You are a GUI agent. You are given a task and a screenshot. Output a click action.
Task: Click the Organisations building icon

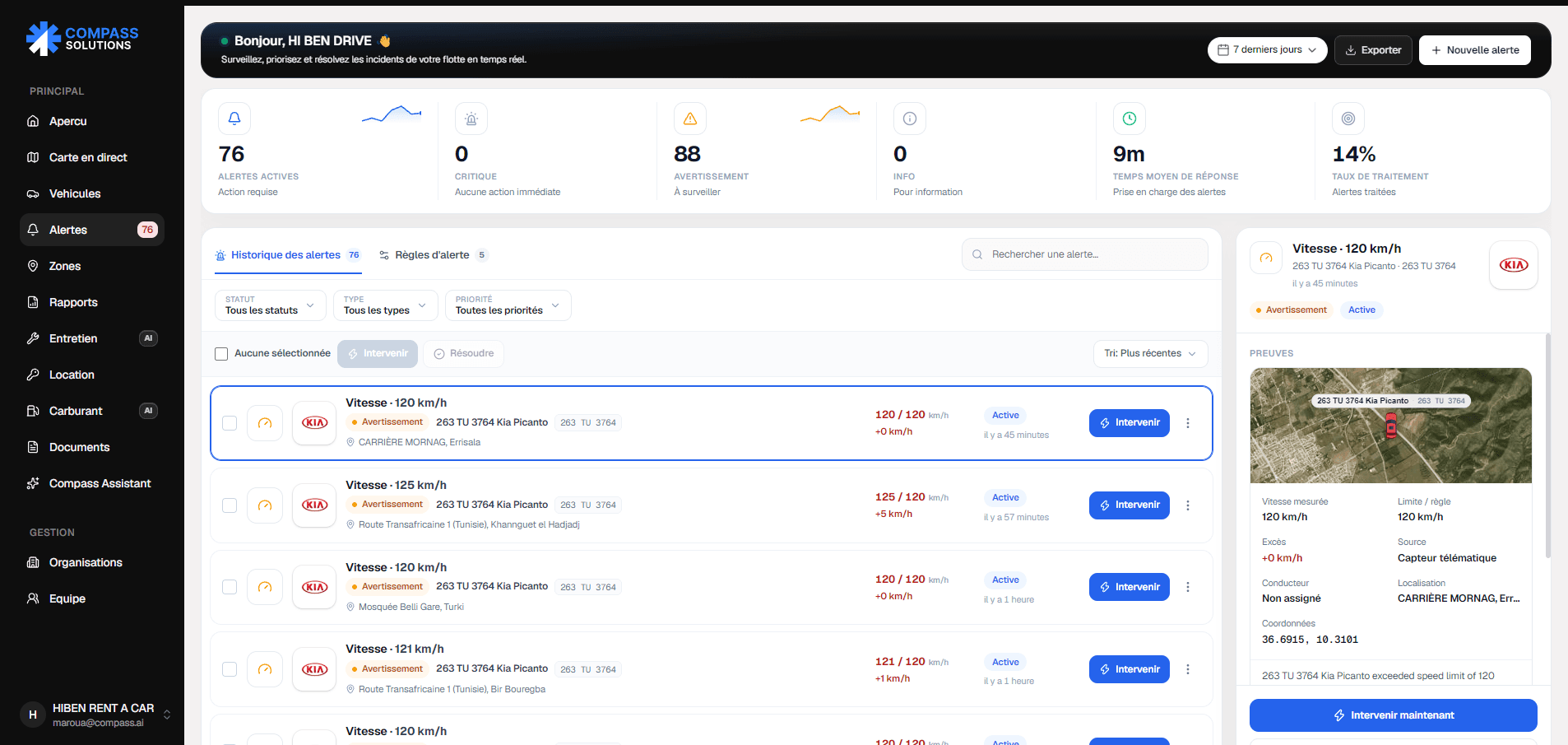point(33,562)
